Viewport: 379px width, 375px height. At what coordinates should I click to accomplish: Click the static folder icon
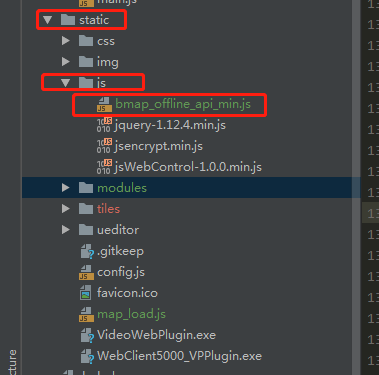(68, 20)
